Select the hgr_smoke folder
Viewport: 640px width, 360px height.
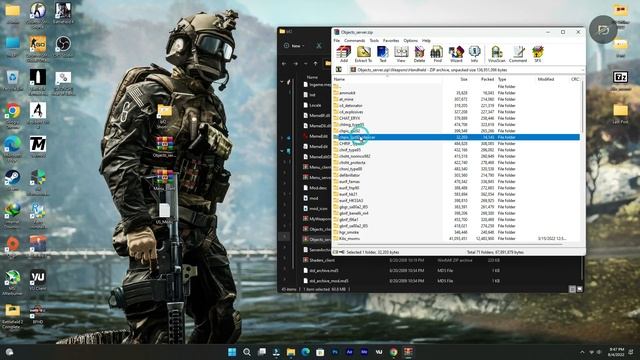[456, 232]
